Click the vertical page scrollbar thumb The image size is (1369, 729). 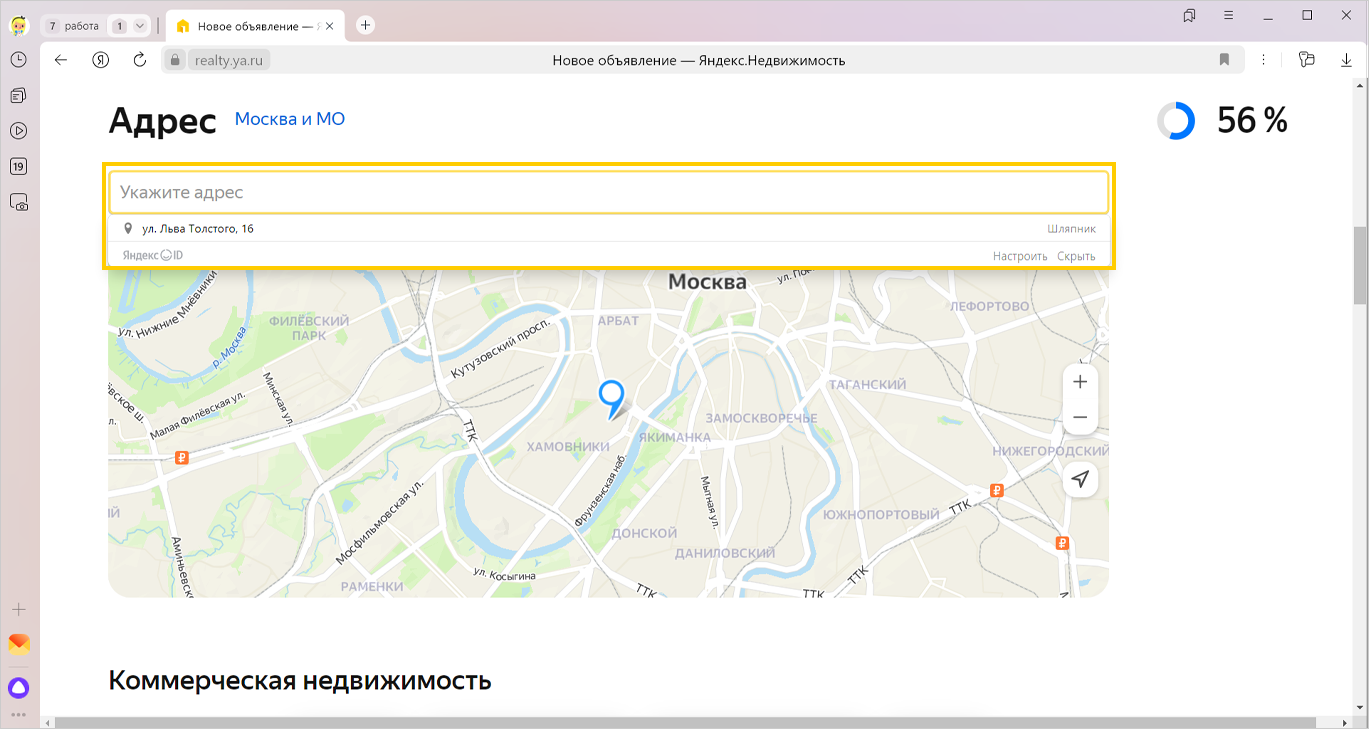tap(1360, 265)
